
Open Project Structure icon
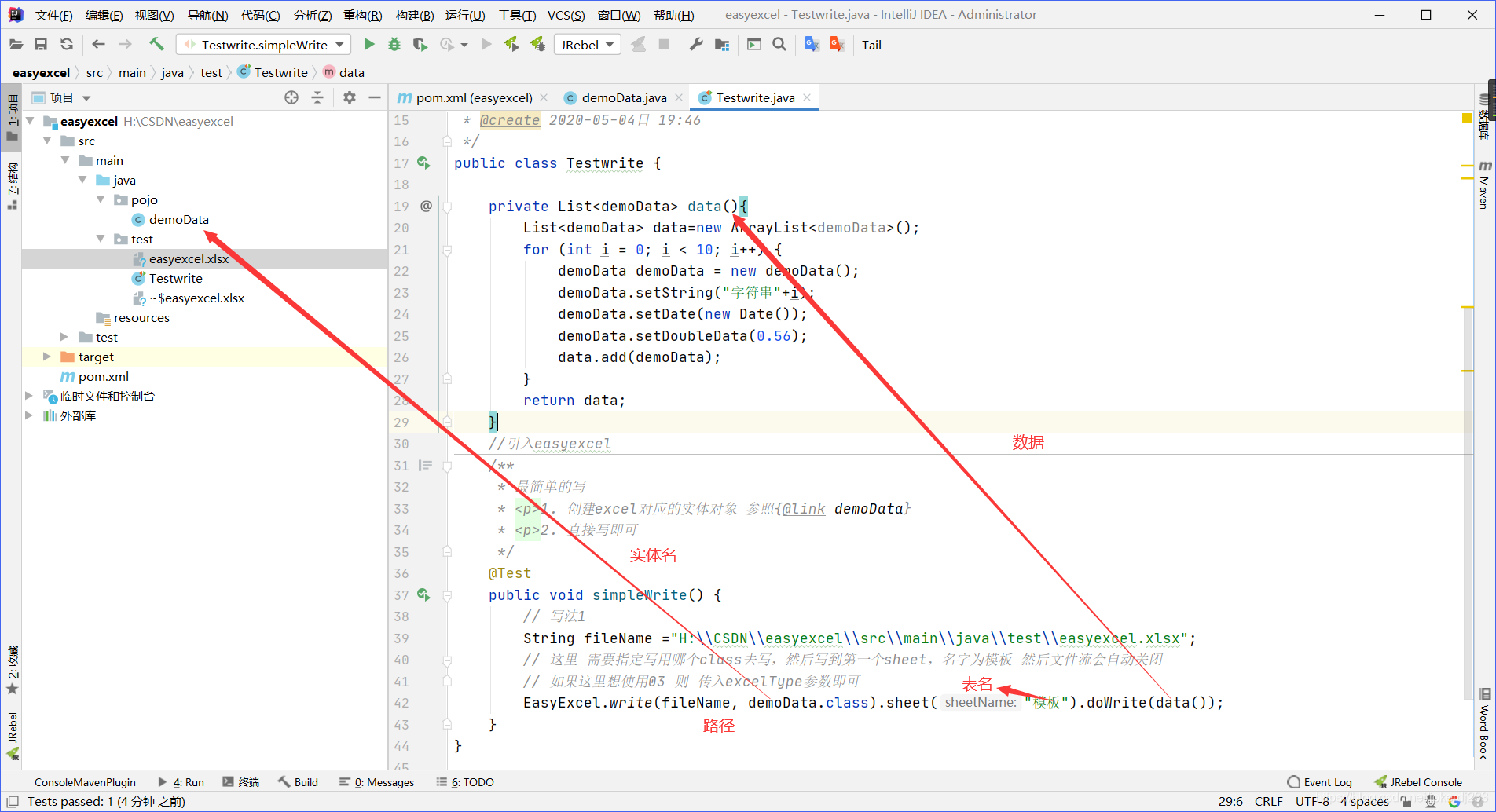(x=722, y=45)
